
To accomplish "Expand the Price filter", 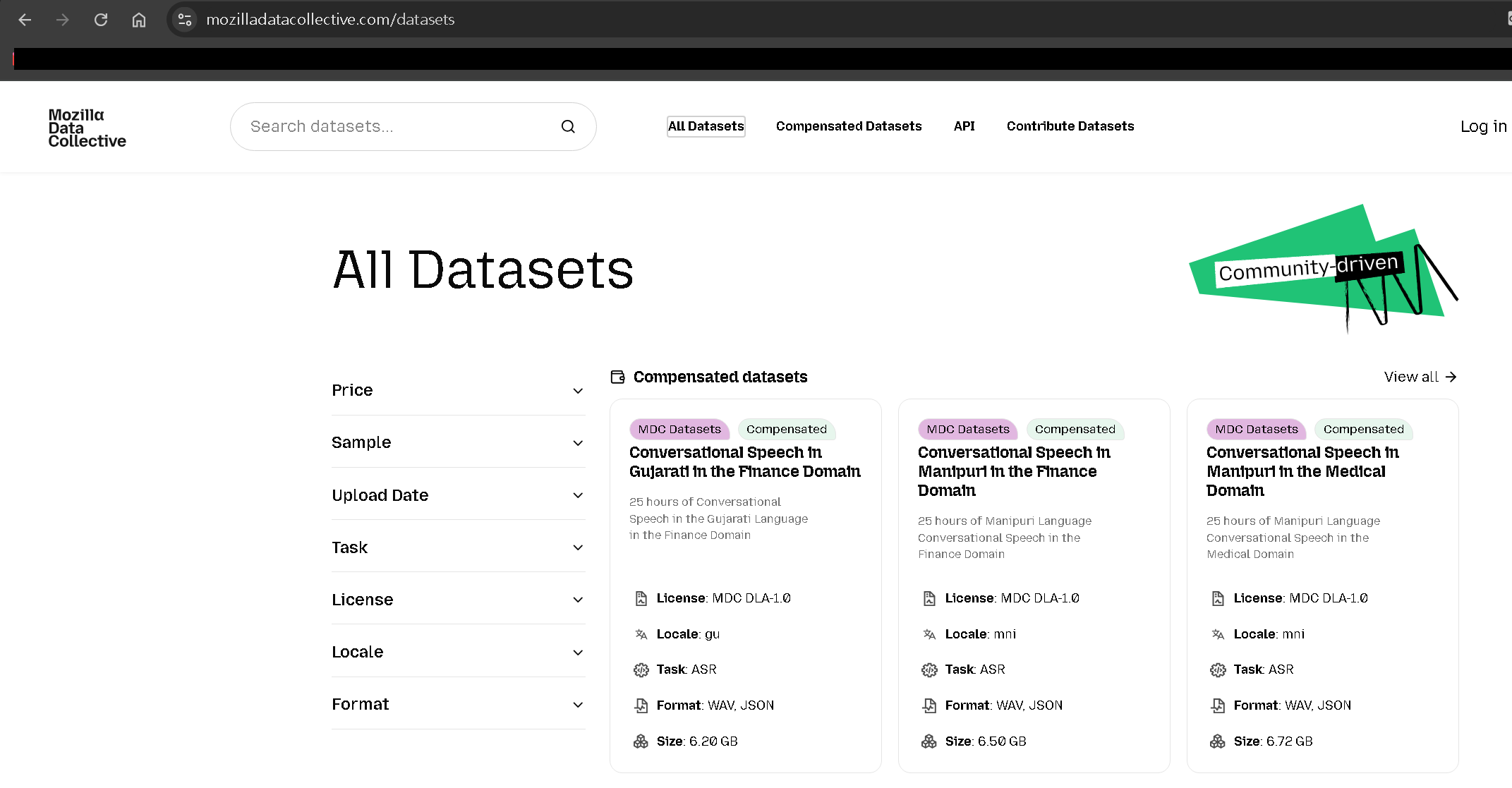I will (x=458, y=390).
